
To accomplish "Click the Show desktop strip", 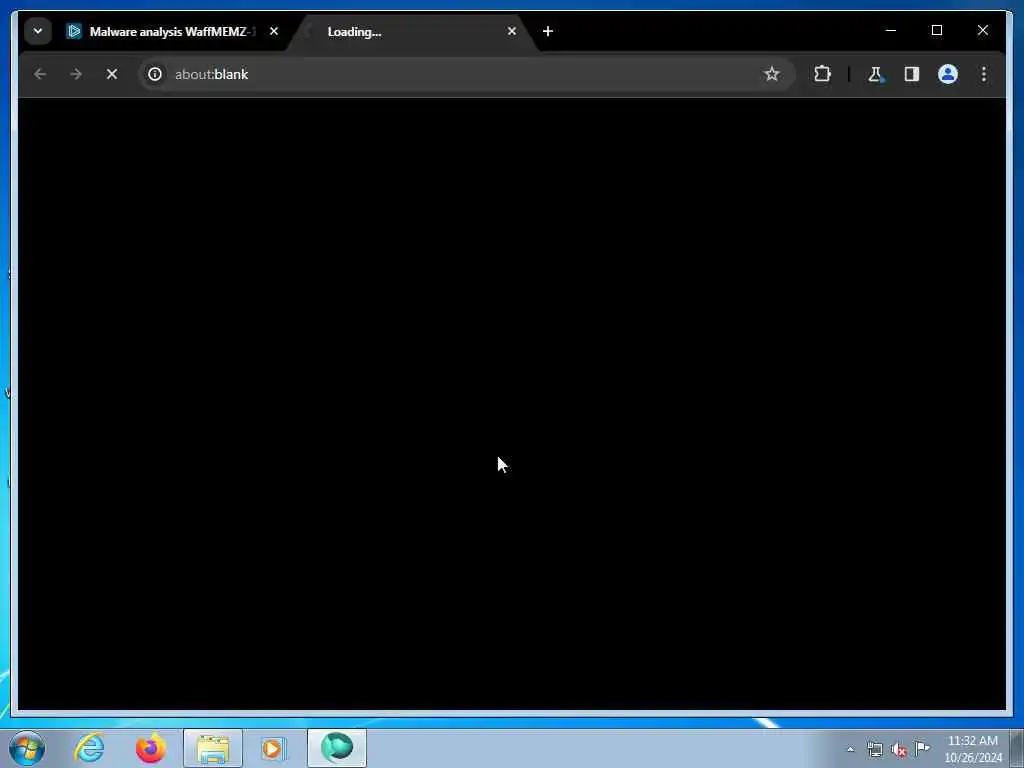I will [x=1017, y=748].
